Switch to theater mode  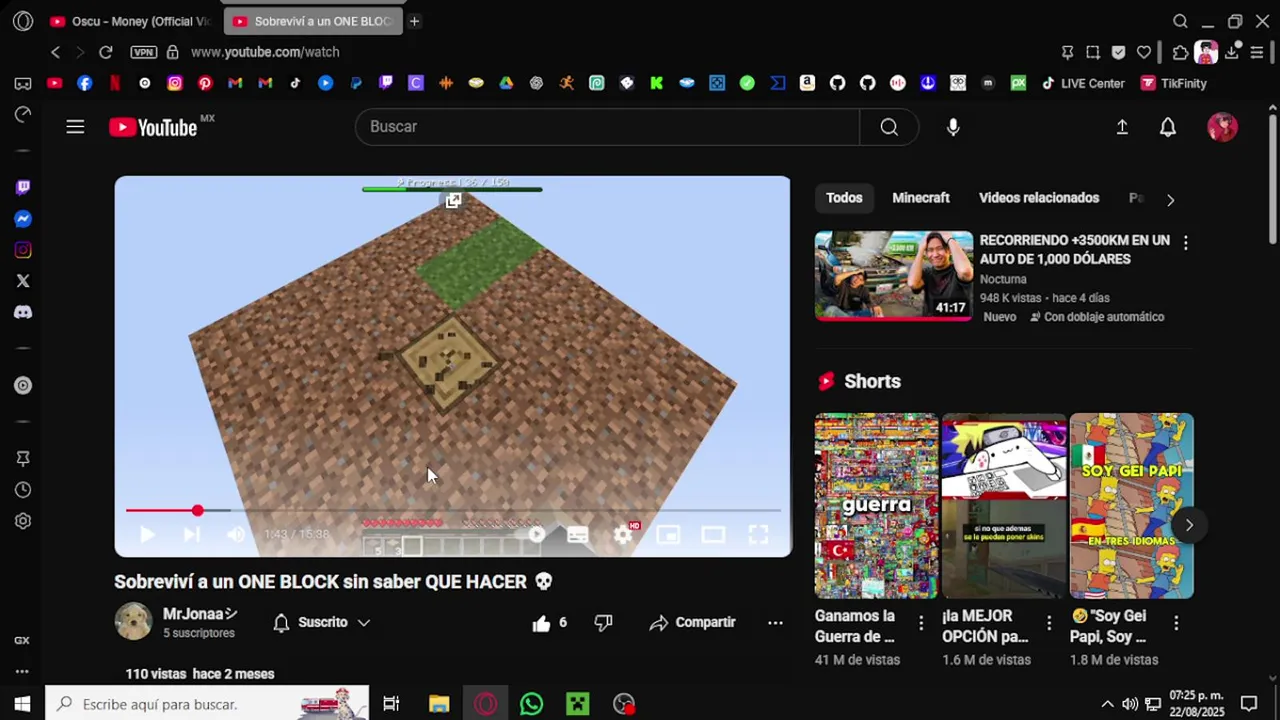(713, 535)
